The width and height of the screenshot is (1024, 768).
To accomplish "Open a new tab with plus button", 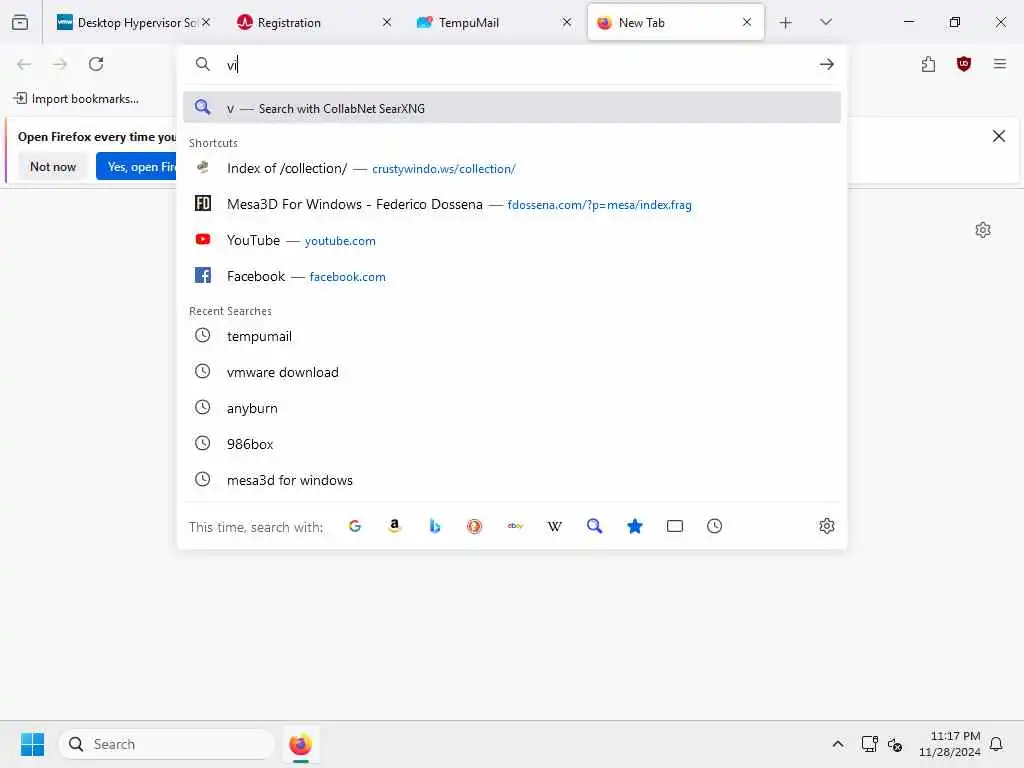I will tap(786, 23).
